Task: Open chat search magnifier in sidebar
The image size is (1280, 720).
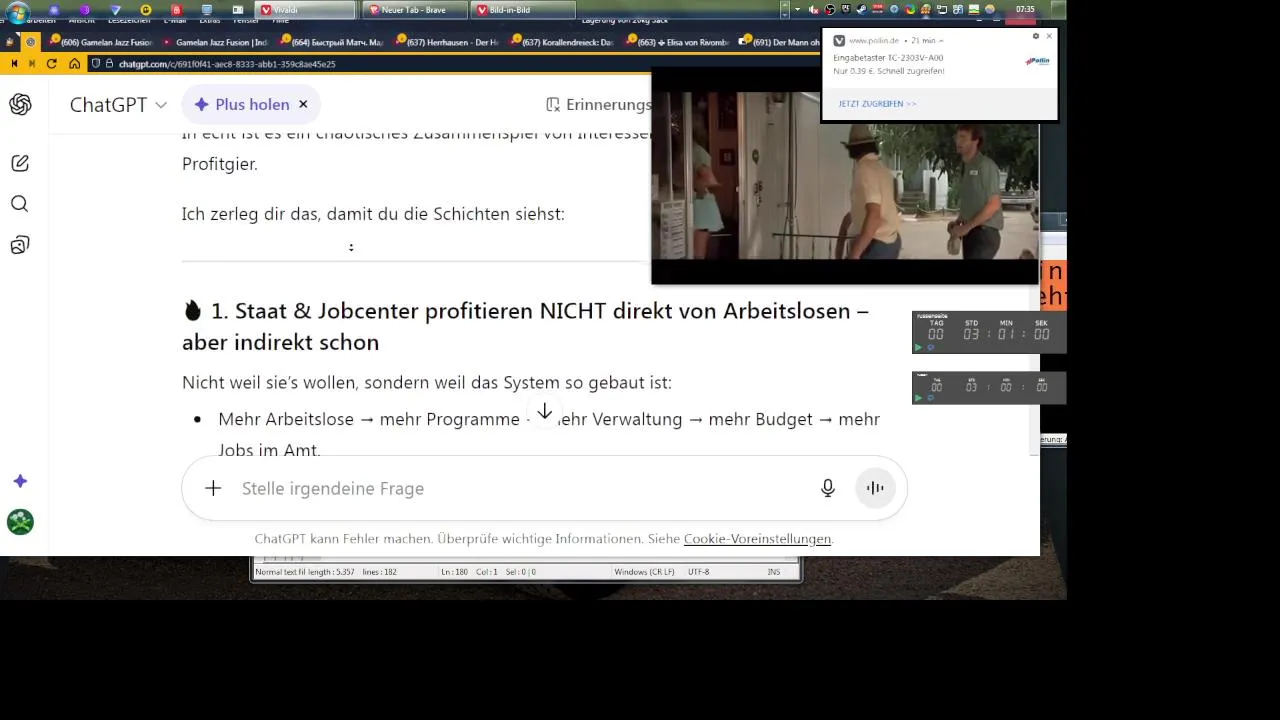Action: pyautogui.click(x=20, y=204)
